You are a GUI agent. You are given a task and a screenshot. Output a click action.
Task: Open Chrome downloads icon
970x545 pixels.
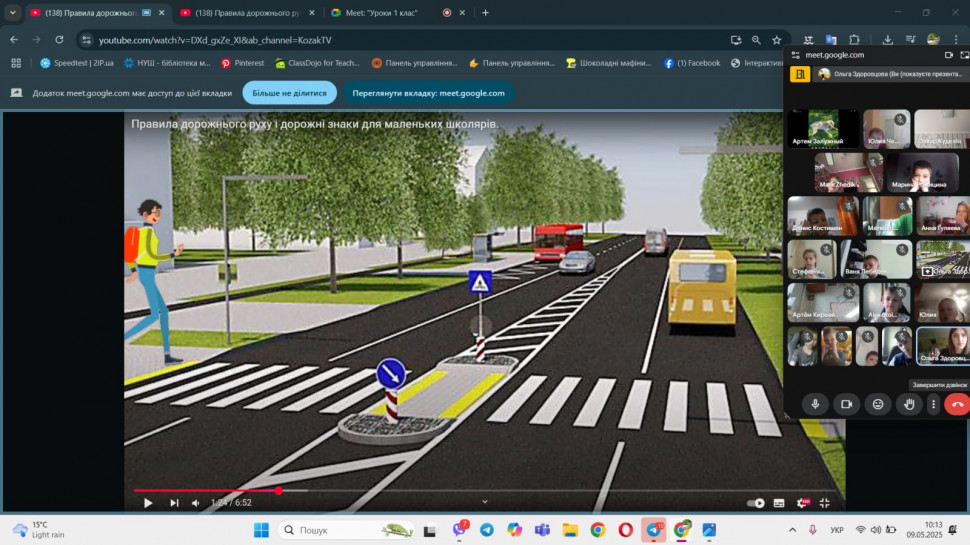tap(887, 40)
